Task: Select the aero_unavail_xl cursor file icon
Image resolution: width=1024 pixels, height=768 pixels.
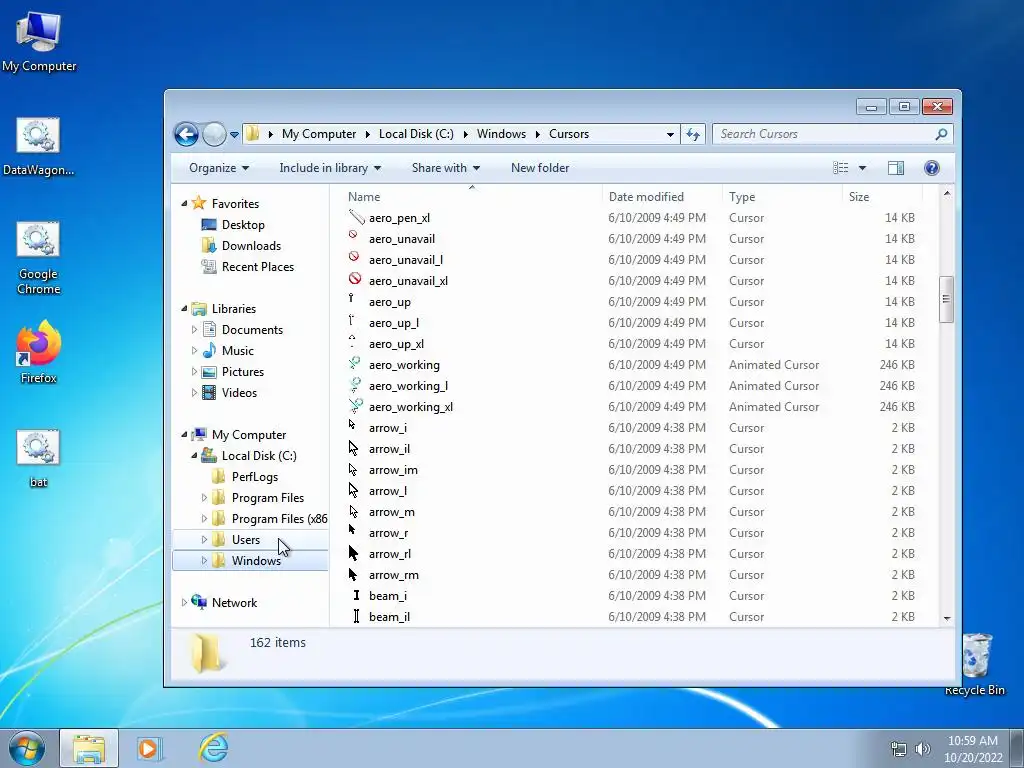Action: [x=355, y=279]
